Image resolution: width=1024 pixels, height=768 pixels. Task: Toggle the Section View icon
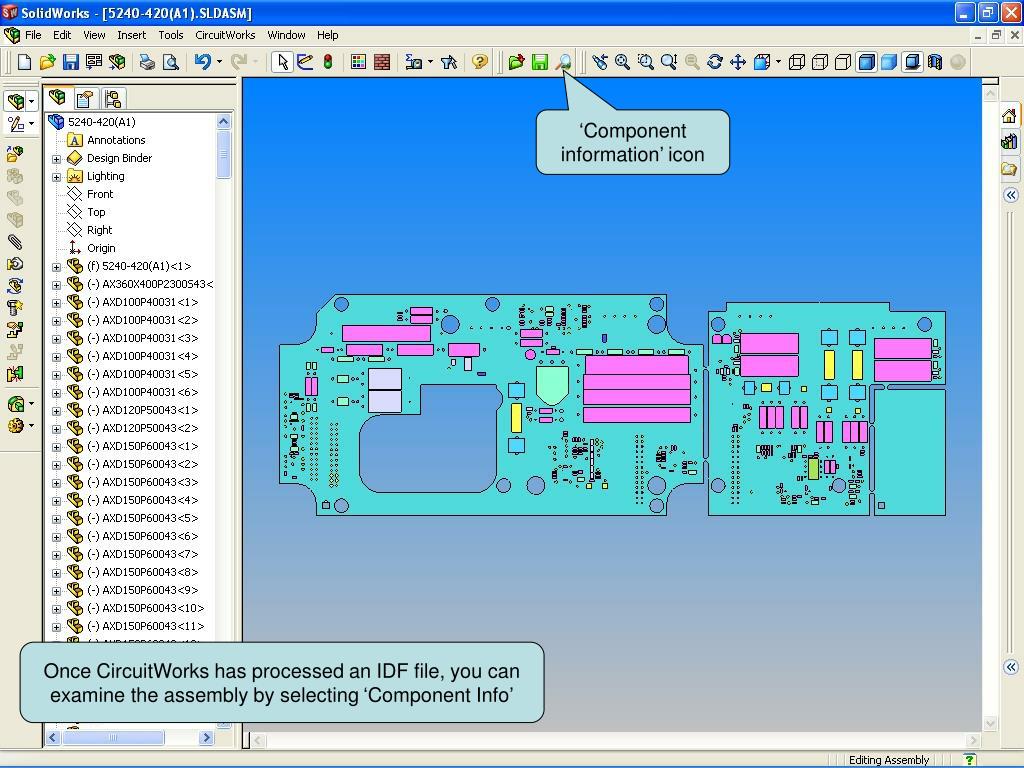tap(935, 62)
